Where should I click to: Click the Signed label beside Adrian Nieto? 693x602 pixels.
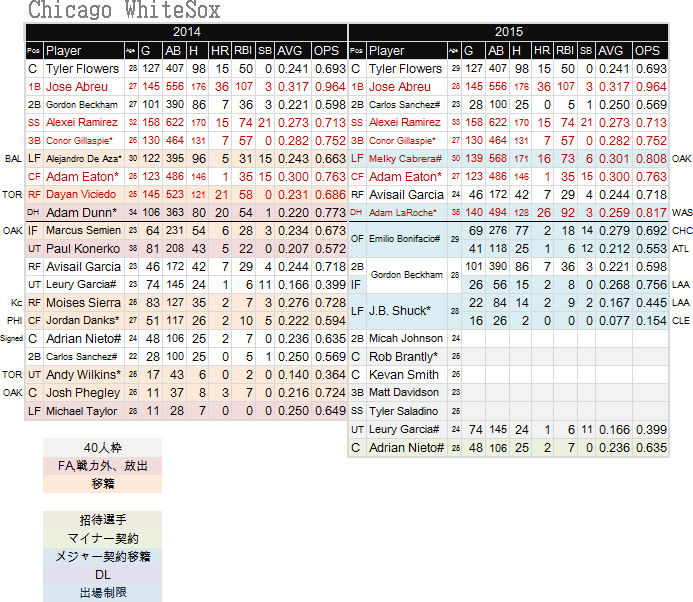click(11, 339)
